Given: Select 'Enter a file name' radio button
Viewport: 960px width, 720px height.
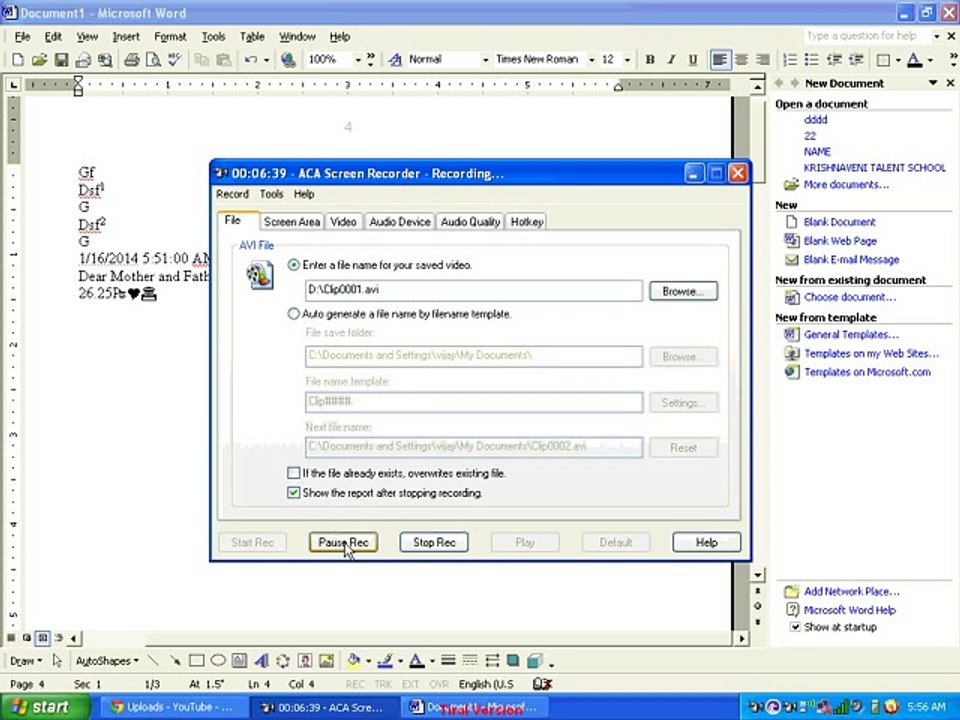Looking at the screenshot, I should [x=294, y=265].
